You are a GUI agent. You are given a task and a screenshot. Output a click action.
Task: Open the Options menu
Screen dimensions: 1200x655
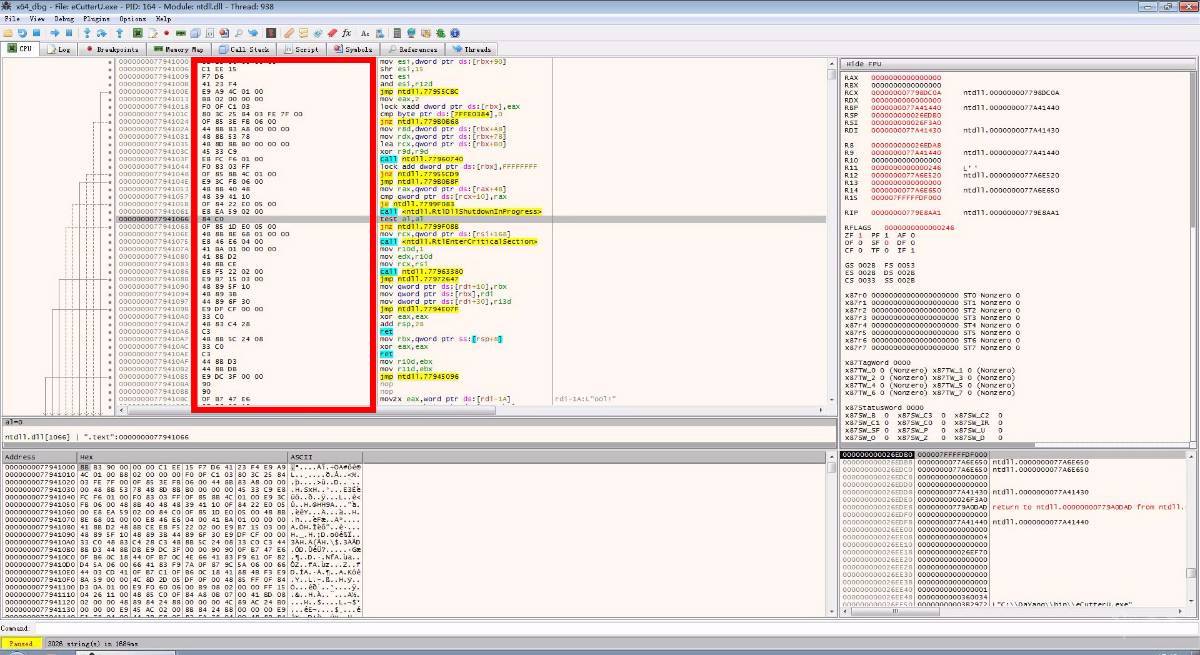pos(132,19)
